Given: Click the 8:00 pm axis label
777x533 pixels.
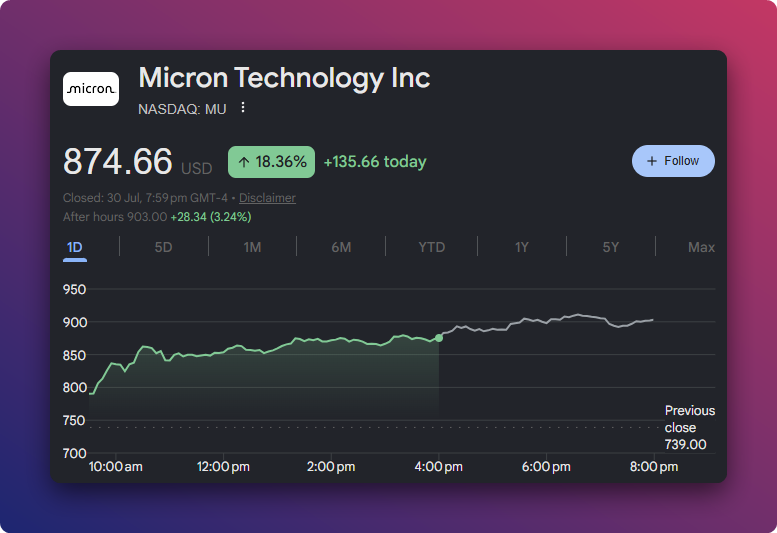Looking at the screenshot, I should [x=654, y=467].
